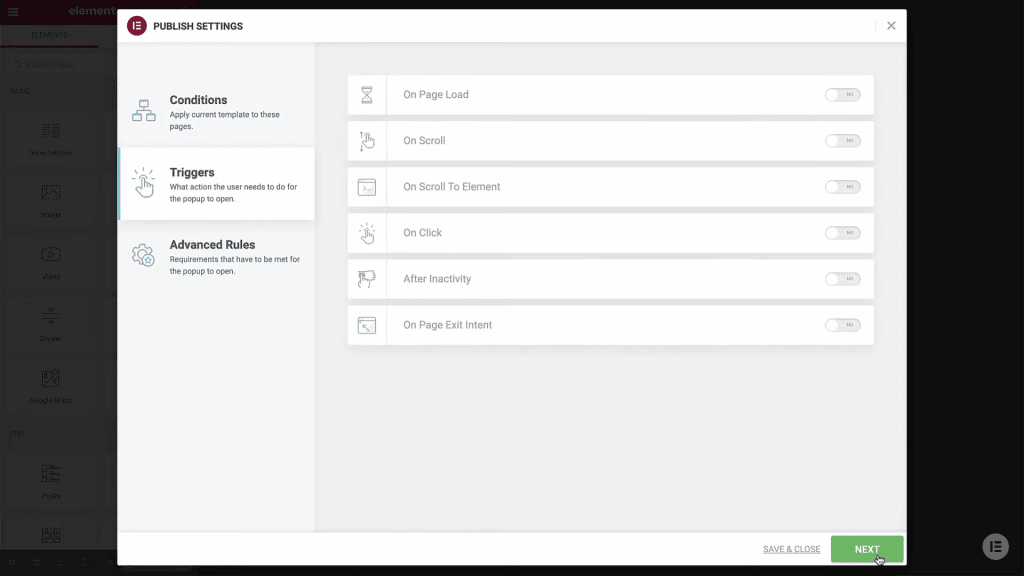Click the Elements tab in background panel
Image resolution: width=1024 pixels, height=576 pixels.
[x=50, y=35]
